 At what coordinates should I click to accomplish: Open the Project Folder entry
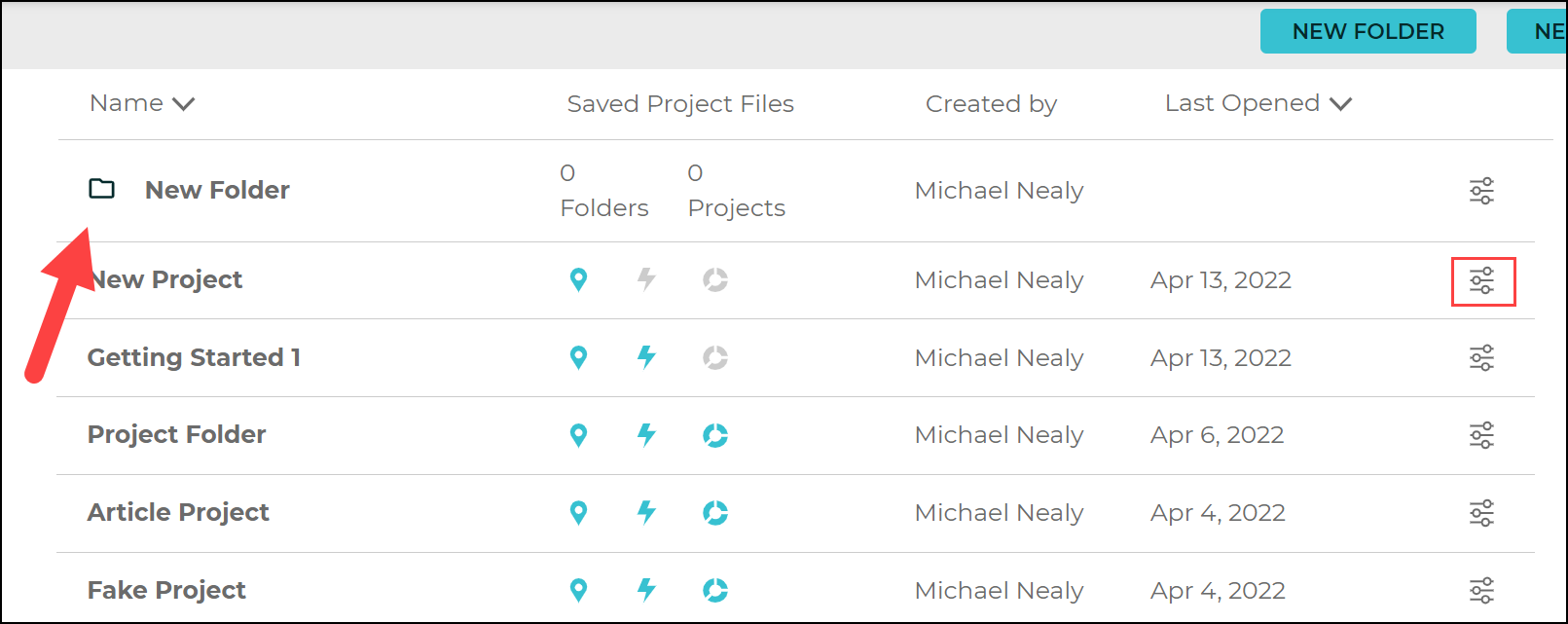tap(176, 435)
